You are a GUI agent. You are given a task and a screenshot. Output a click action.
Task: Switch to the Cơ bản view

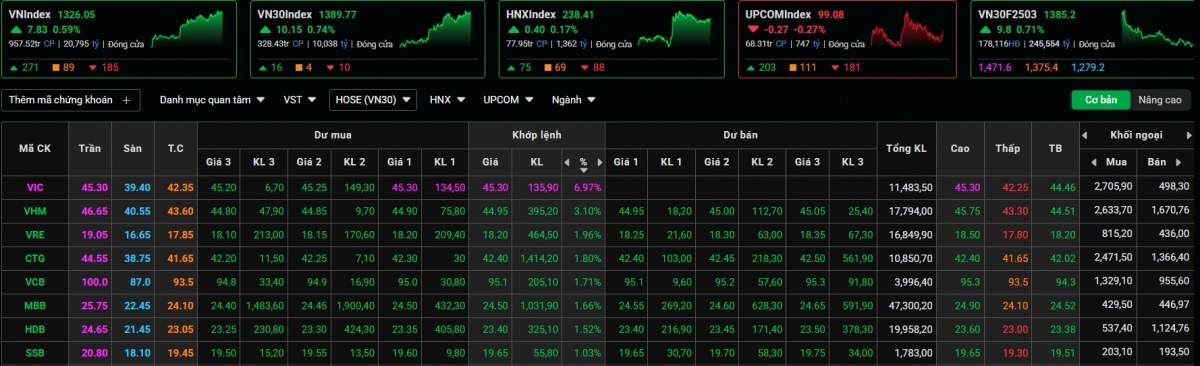[1101, 100]
